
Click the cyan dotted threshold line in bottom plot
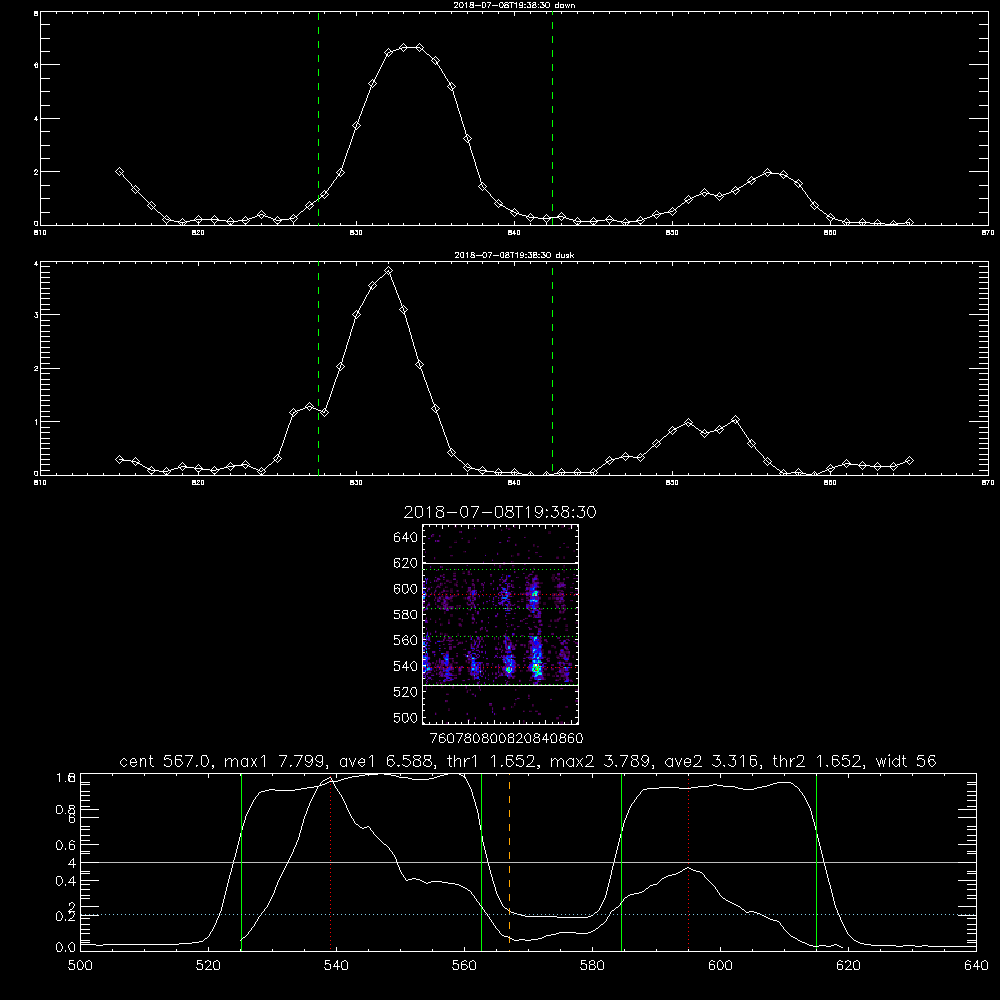pos(528,915)
